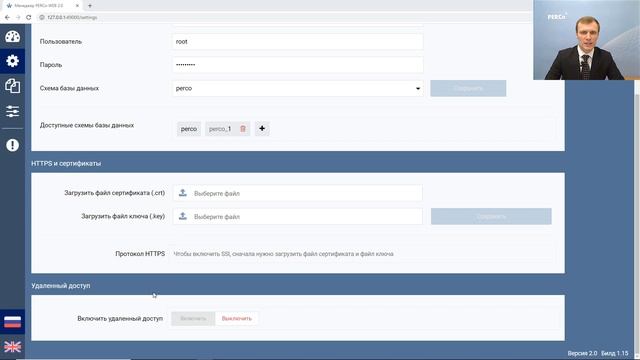This screenshot has width=640, height=360.
Task: Open the dashboard gauge icon in sidebar
Action: click(12, 37)
